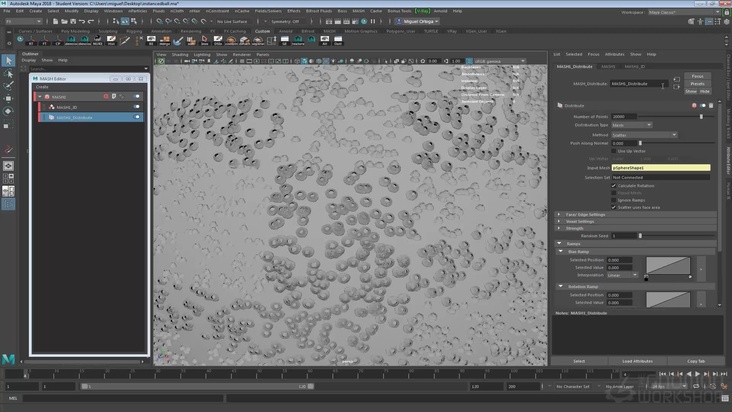Toggle MASH1 network visibility switch
The height and width of the screenshot is (412, 732).
point(137,97)
